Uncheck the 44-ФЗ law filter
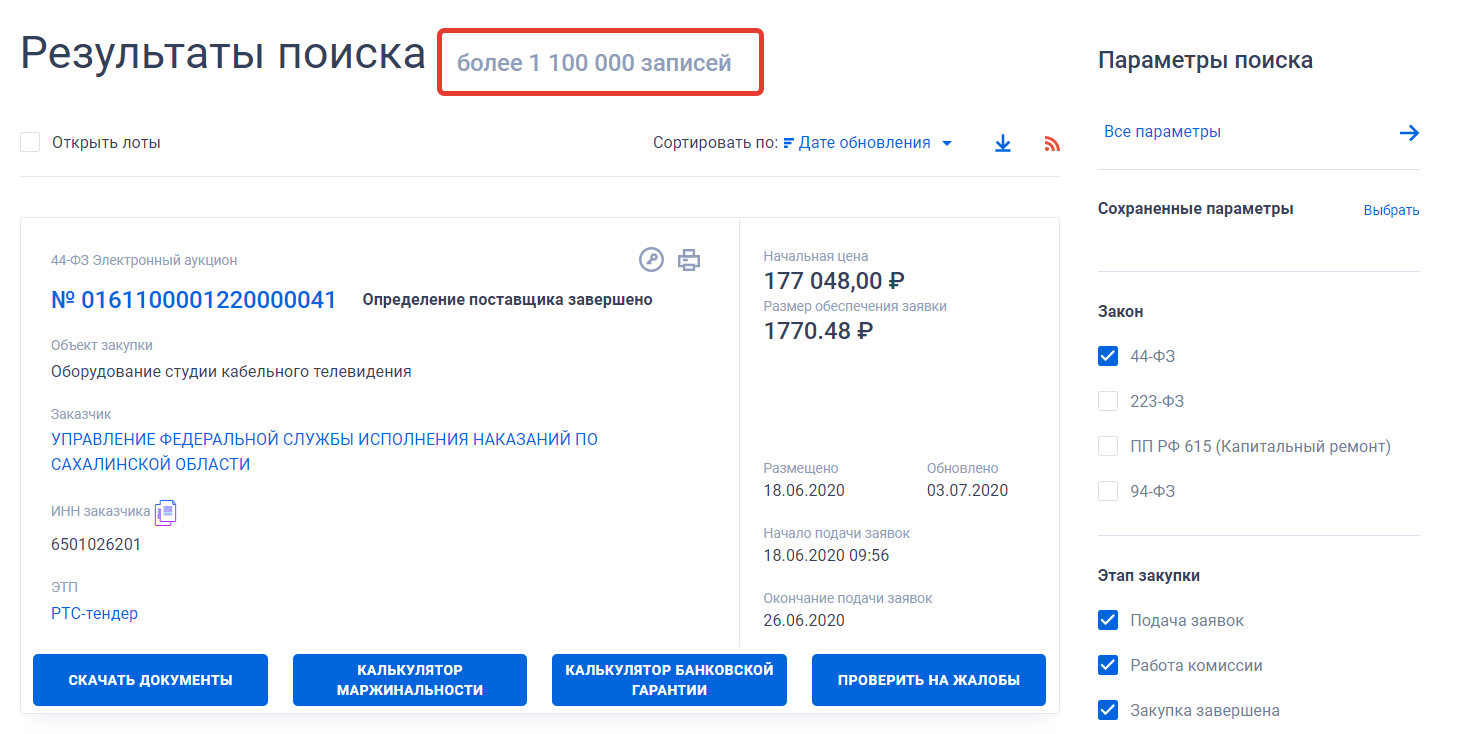 (1108, 356)
